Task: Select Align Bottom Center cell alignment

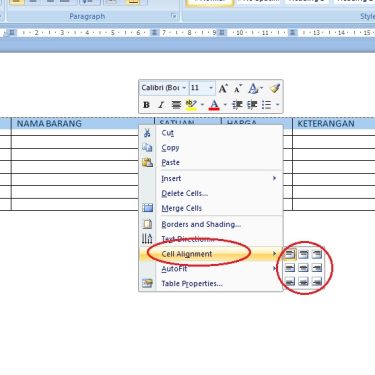Action: point(303,282)
